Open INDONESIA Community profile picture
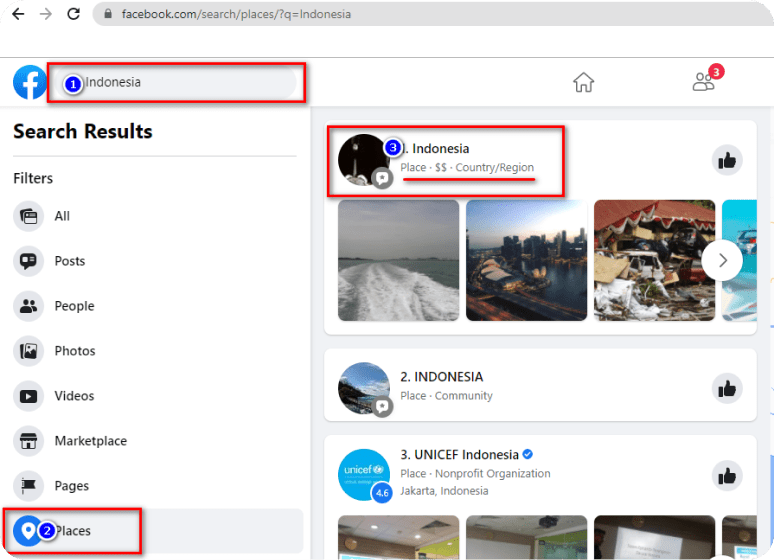Viewport: 774px width, 560px height. [363, 388]
